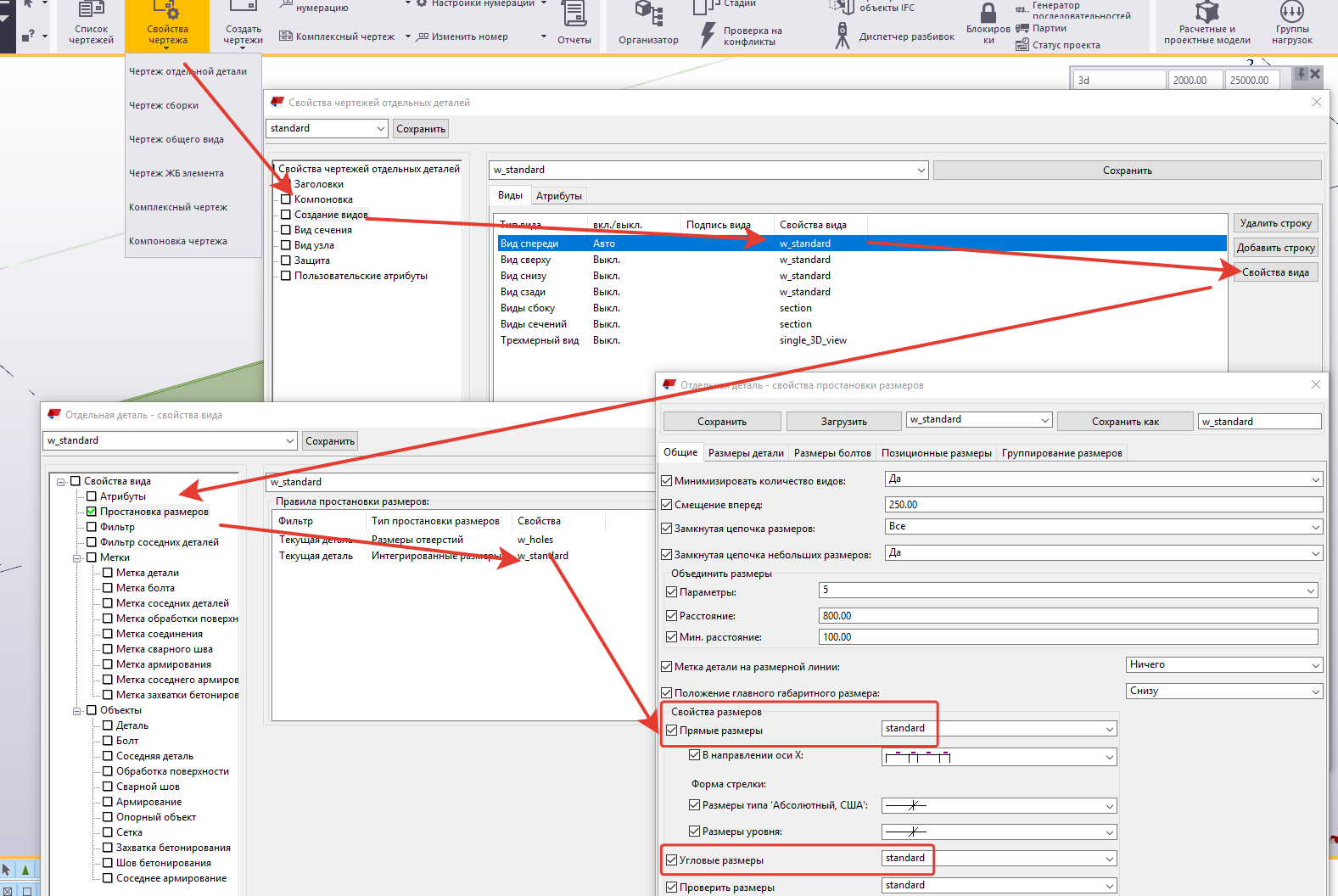
Task: Uncheck Простановка размеров in view properties tree
Action: click(x=92, y=512)
